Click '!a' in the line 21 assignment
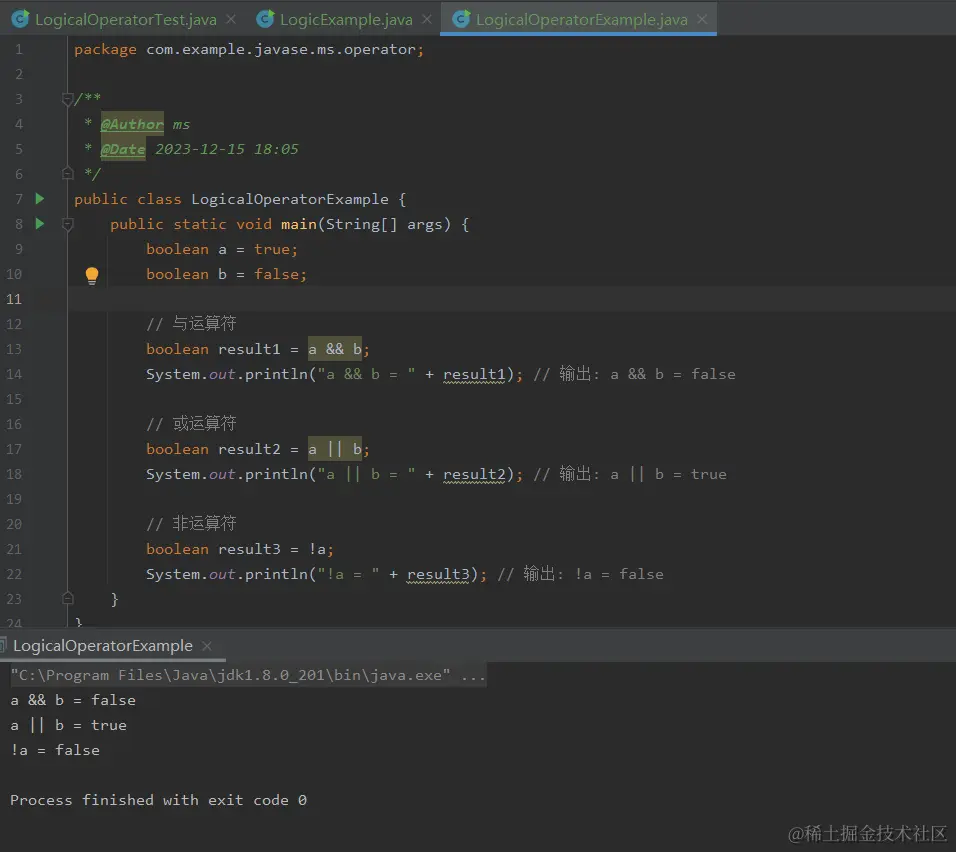 [317, 549]
